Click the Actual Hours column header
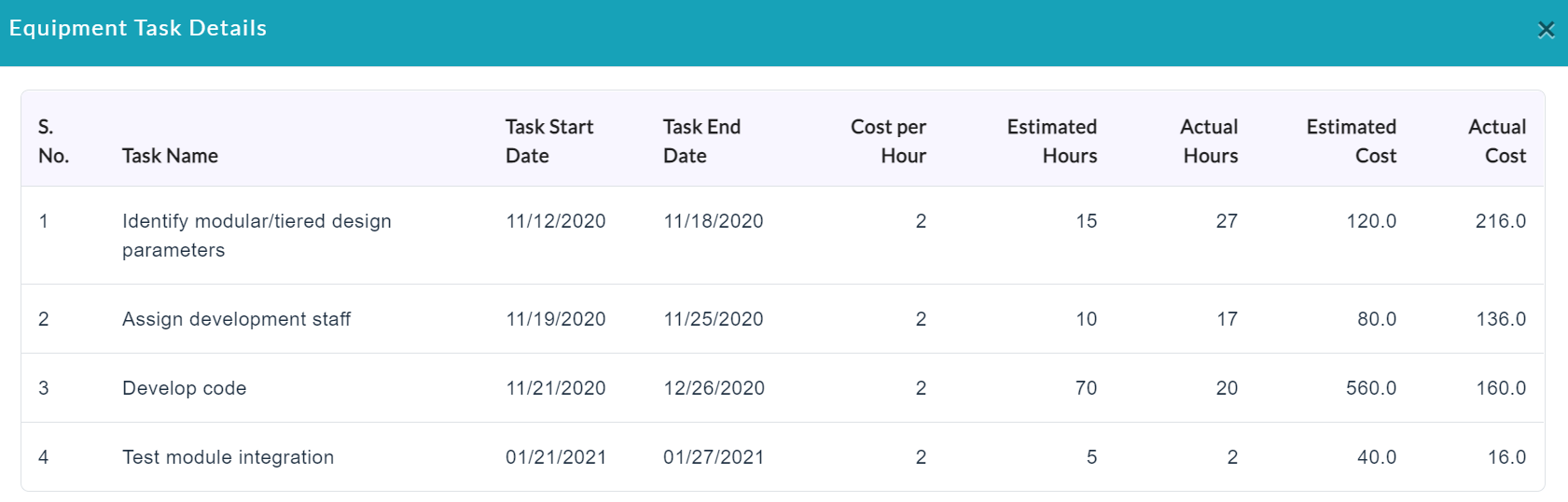 click(1209, 141)
